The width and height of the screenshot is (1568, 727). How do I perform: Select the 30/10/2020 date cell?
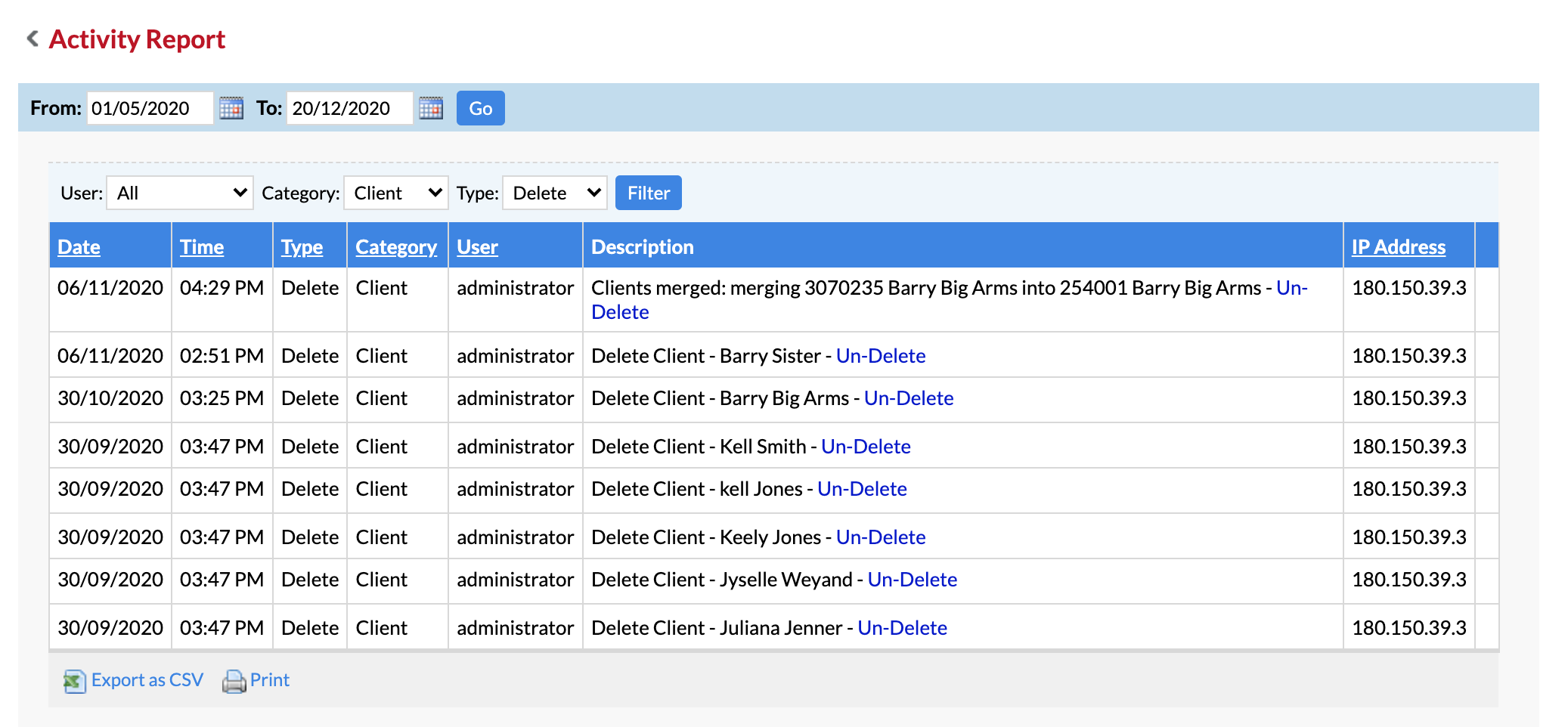[110, 398]
